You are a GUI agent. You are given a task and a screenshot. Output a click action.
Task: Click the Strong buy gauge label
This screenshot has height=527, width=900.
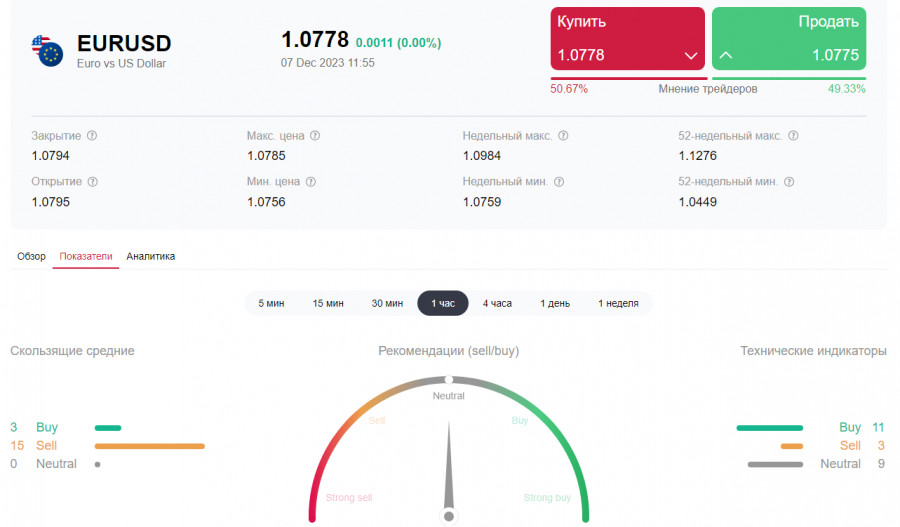[547, 498]
